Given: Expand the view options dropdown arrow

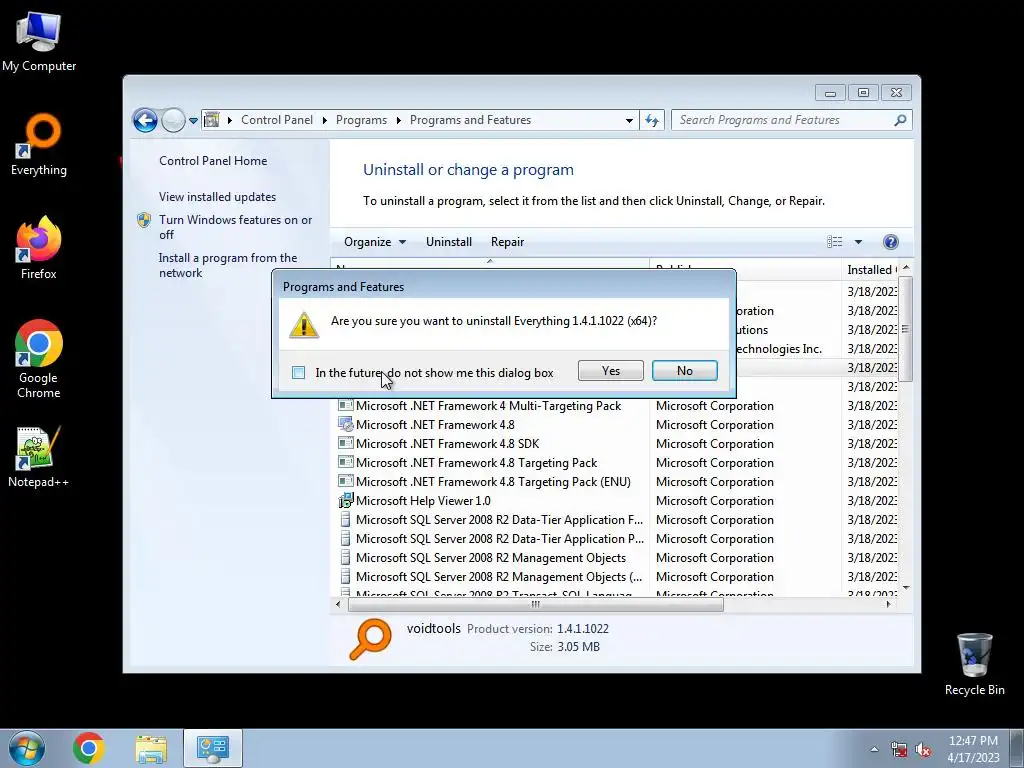Looking at the screenshot, I should coord(858,242).
